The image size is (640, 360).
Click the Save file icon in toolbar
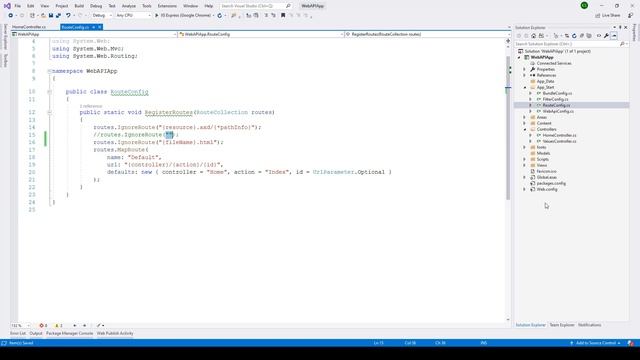click(x=51, y=15)
